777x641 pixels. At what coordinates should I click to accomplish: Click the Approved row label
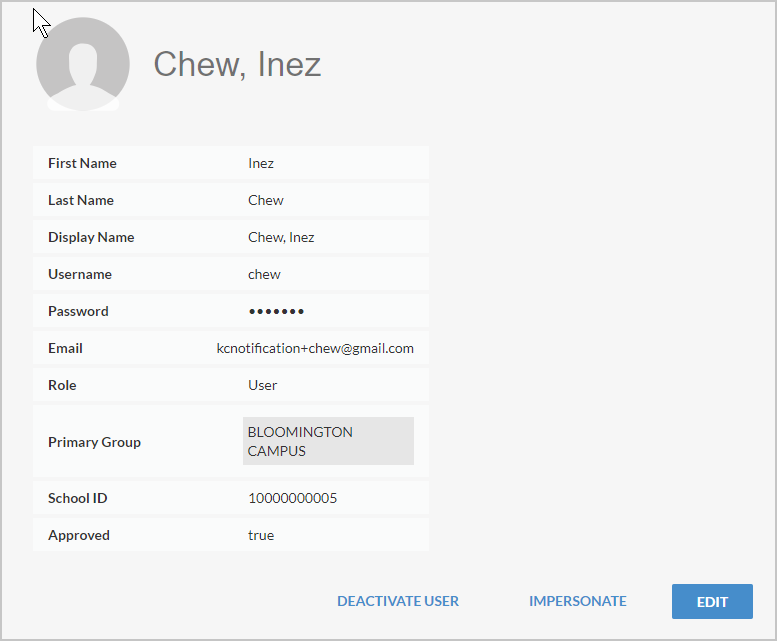pos(79,535)
